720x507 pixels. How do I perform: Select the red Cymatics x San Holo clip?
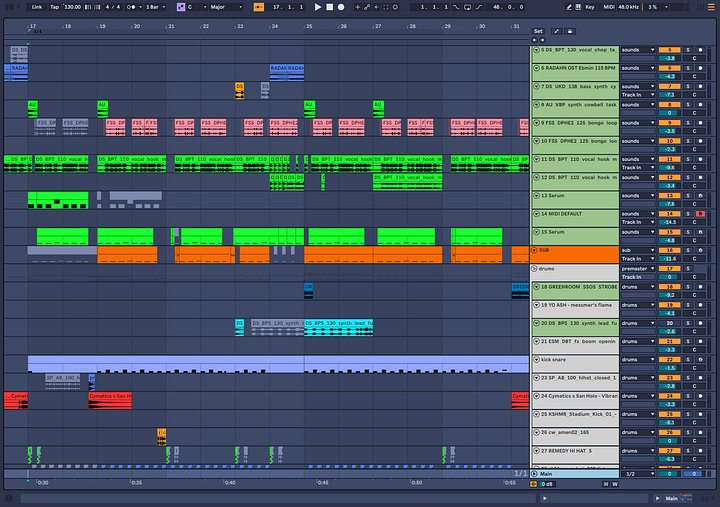point(110,400)
